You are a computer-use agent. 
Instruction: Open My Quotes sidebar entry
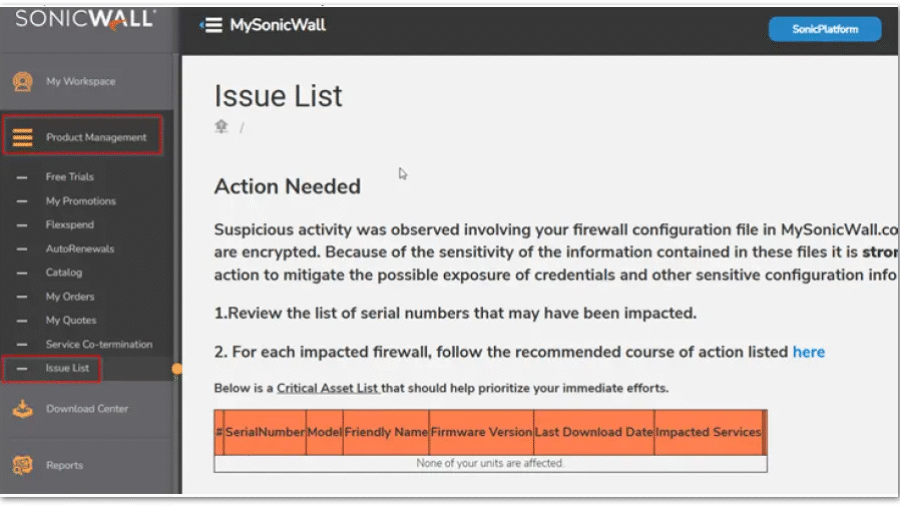point(71,320)
